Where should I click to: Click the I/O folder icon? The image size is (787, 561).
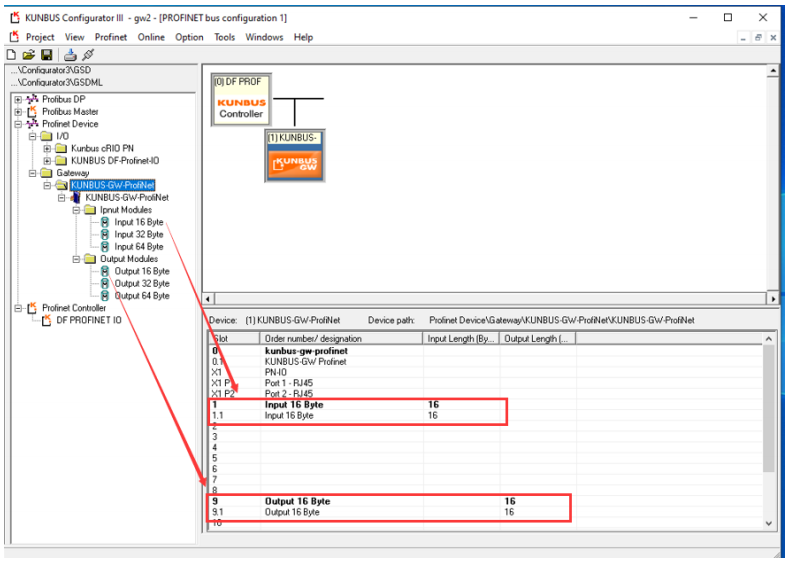[x=46, y=136]
